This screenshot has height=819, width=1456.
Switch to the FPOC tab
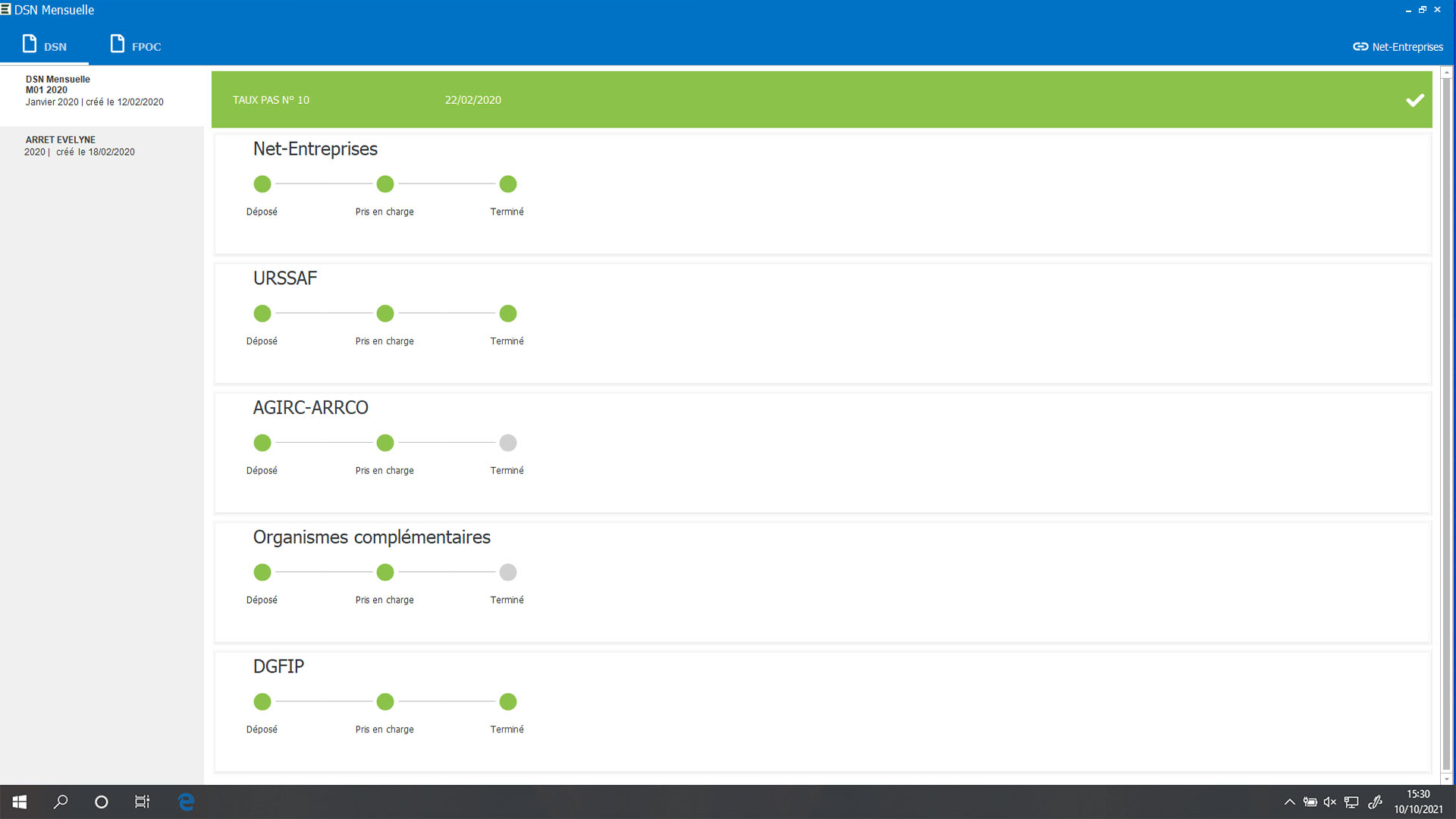(x=136, y=45)
